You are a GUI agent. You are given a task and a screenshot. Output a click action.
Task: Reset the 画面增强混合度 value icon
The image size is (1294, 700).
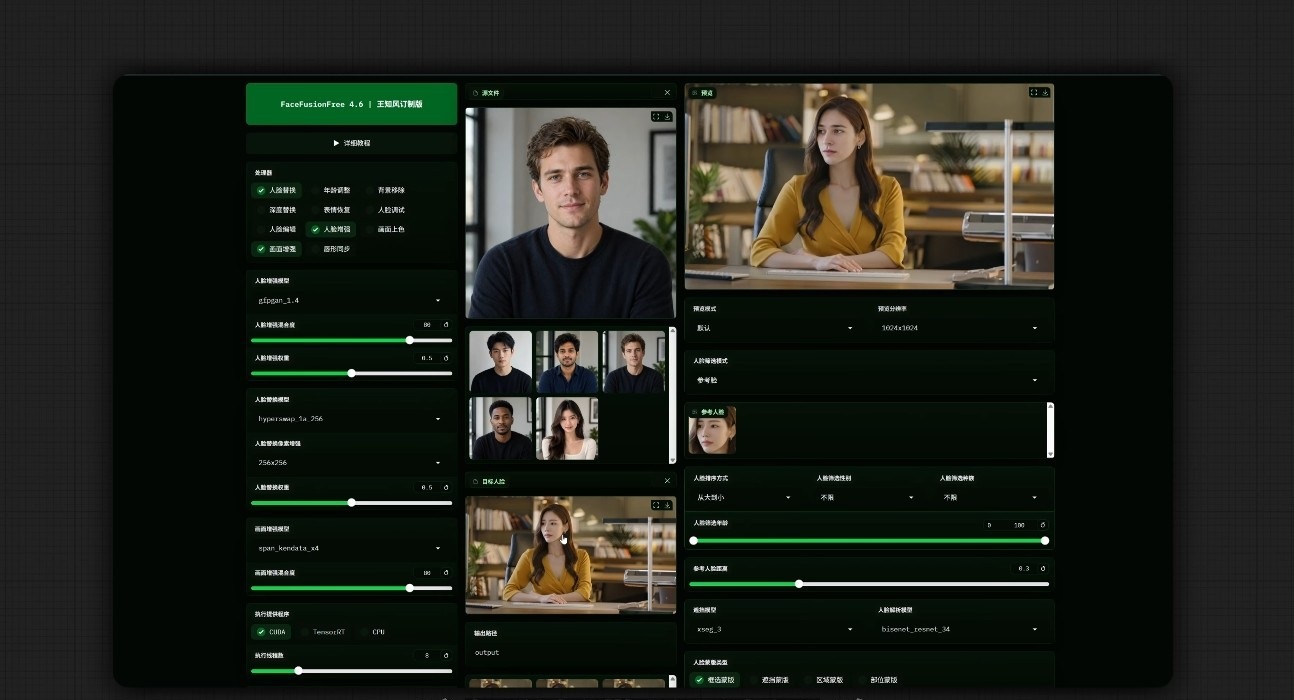coord(446,573)
